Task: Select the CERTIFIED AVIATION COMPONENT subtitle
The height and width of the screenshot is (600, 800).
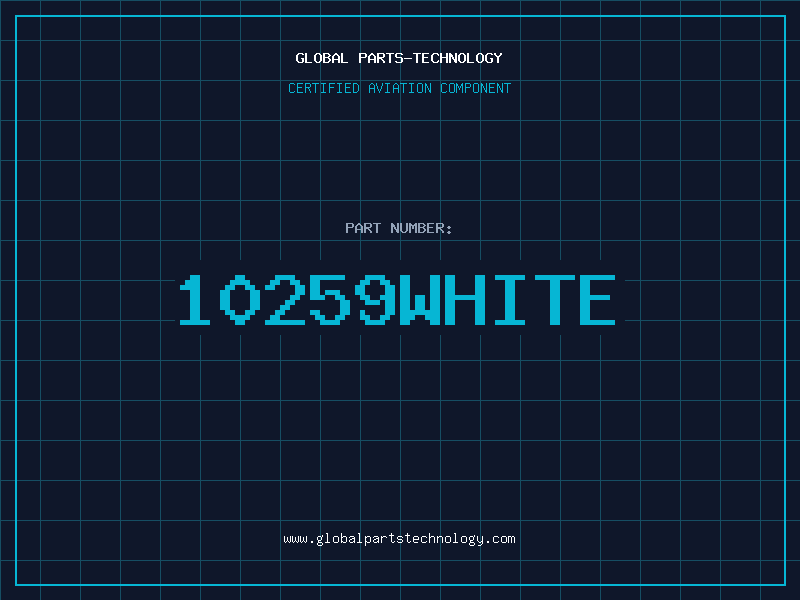Action: (x=399, y=88)
